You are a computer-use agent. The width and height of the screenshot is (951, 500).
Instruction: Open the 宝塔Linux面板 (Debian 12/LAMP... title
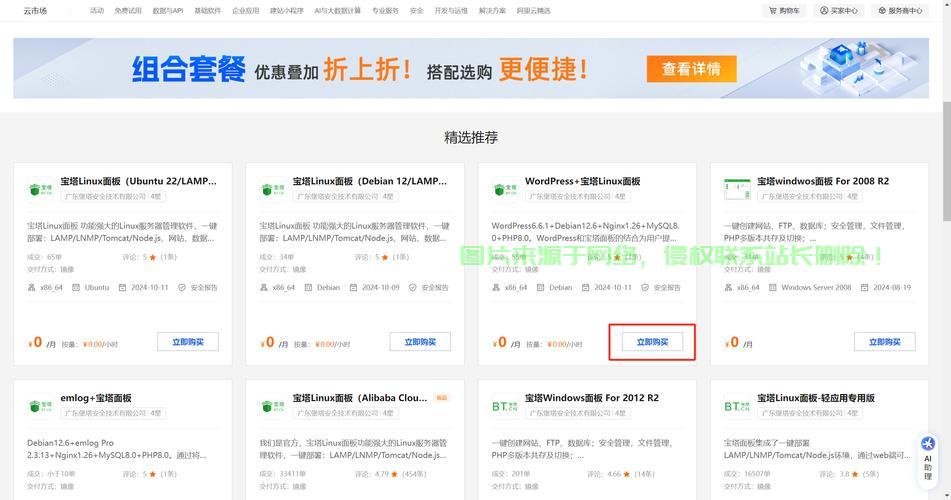pos(370,181)
